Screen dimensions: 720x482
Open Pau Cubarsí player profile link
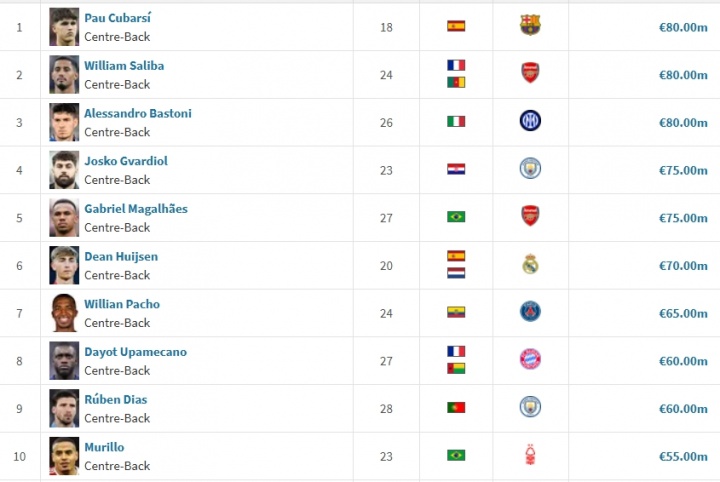click(x=118, y=18)
